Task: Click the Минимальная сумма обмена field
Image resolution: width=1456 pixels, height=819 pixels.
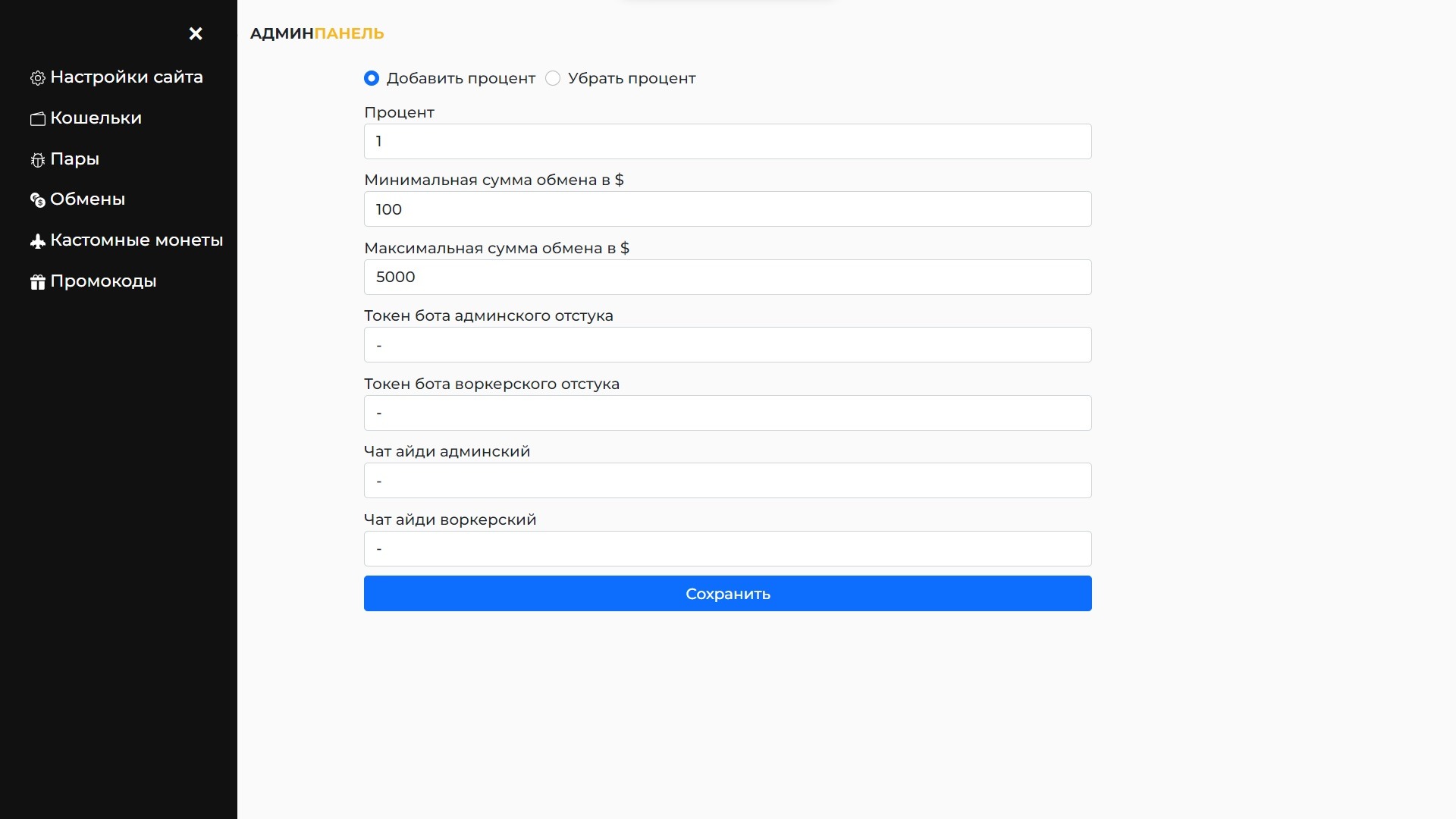Action: point(727,209)
